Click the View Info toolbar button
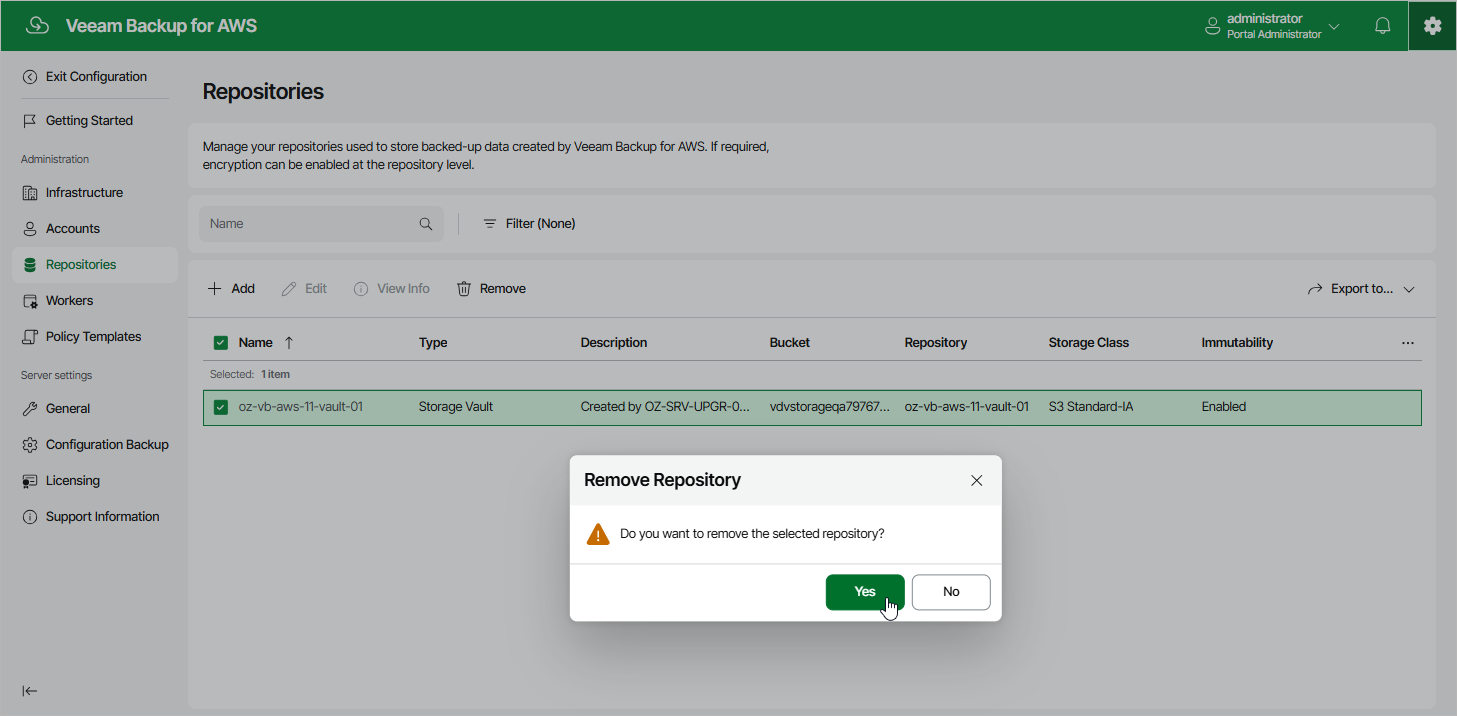The height and width of the screenshot is (716, 1457). (x=392, y=289)
